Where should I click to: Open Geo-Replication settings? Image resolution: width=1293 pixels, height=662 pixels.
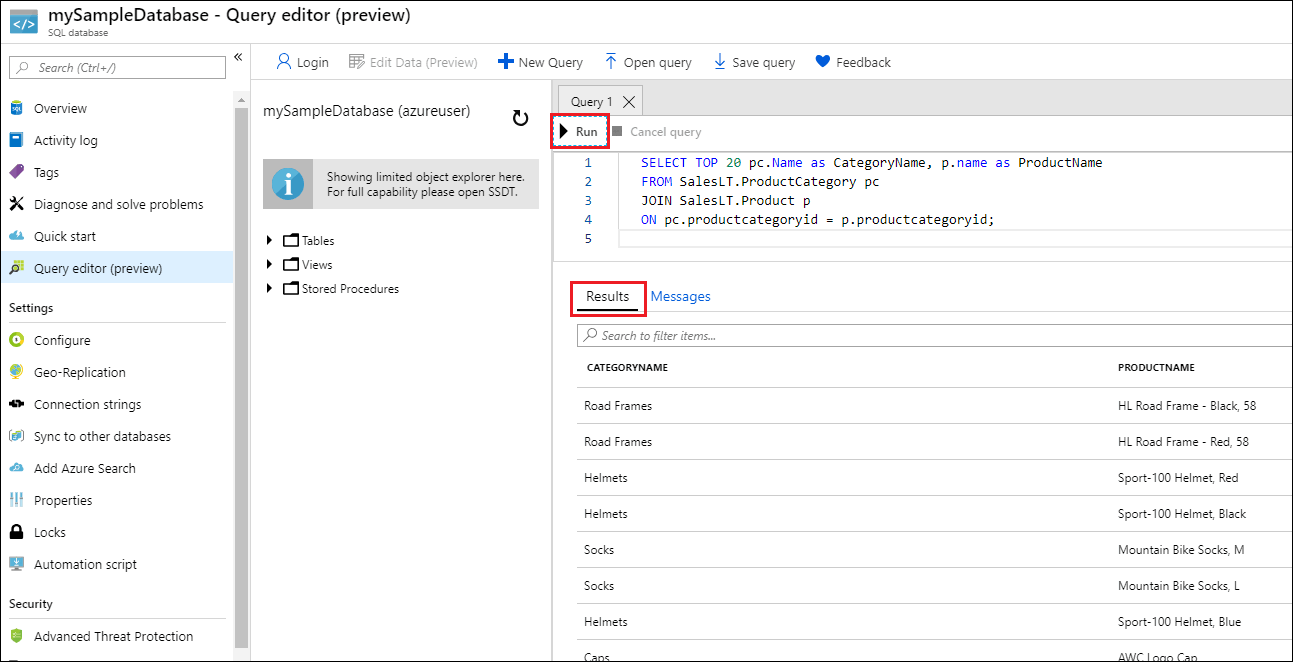click(79, 372)
